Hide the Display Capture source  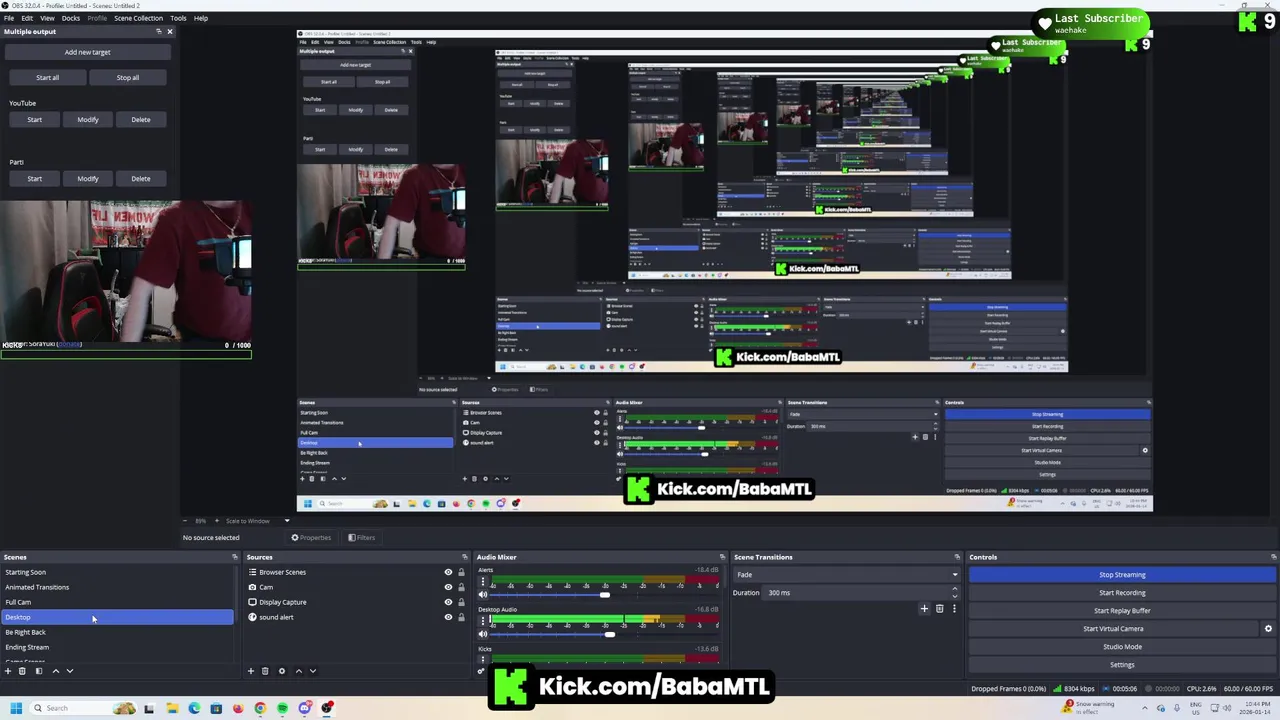448,602
